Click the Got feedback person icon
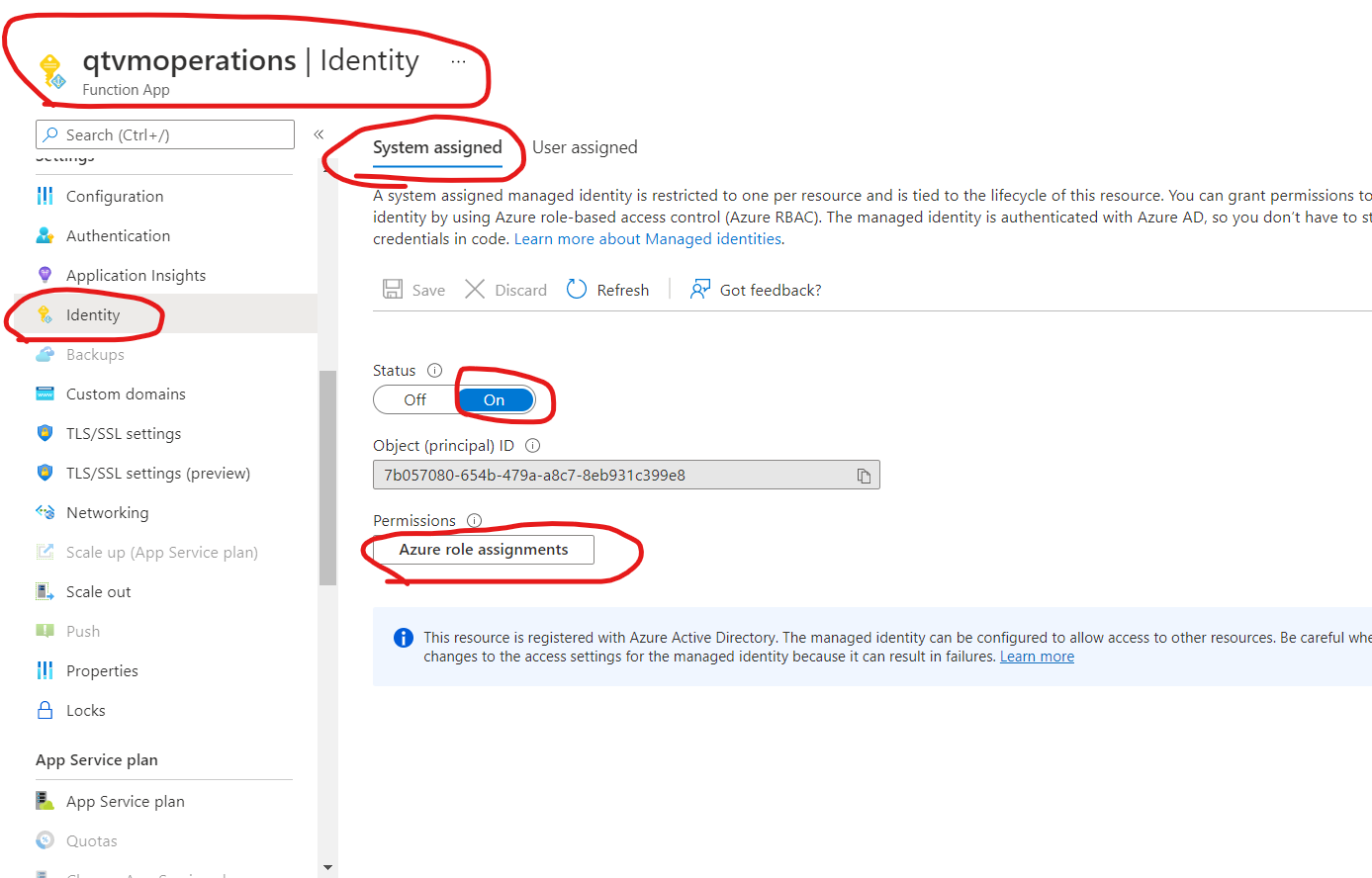 click(x=700, y=289)
